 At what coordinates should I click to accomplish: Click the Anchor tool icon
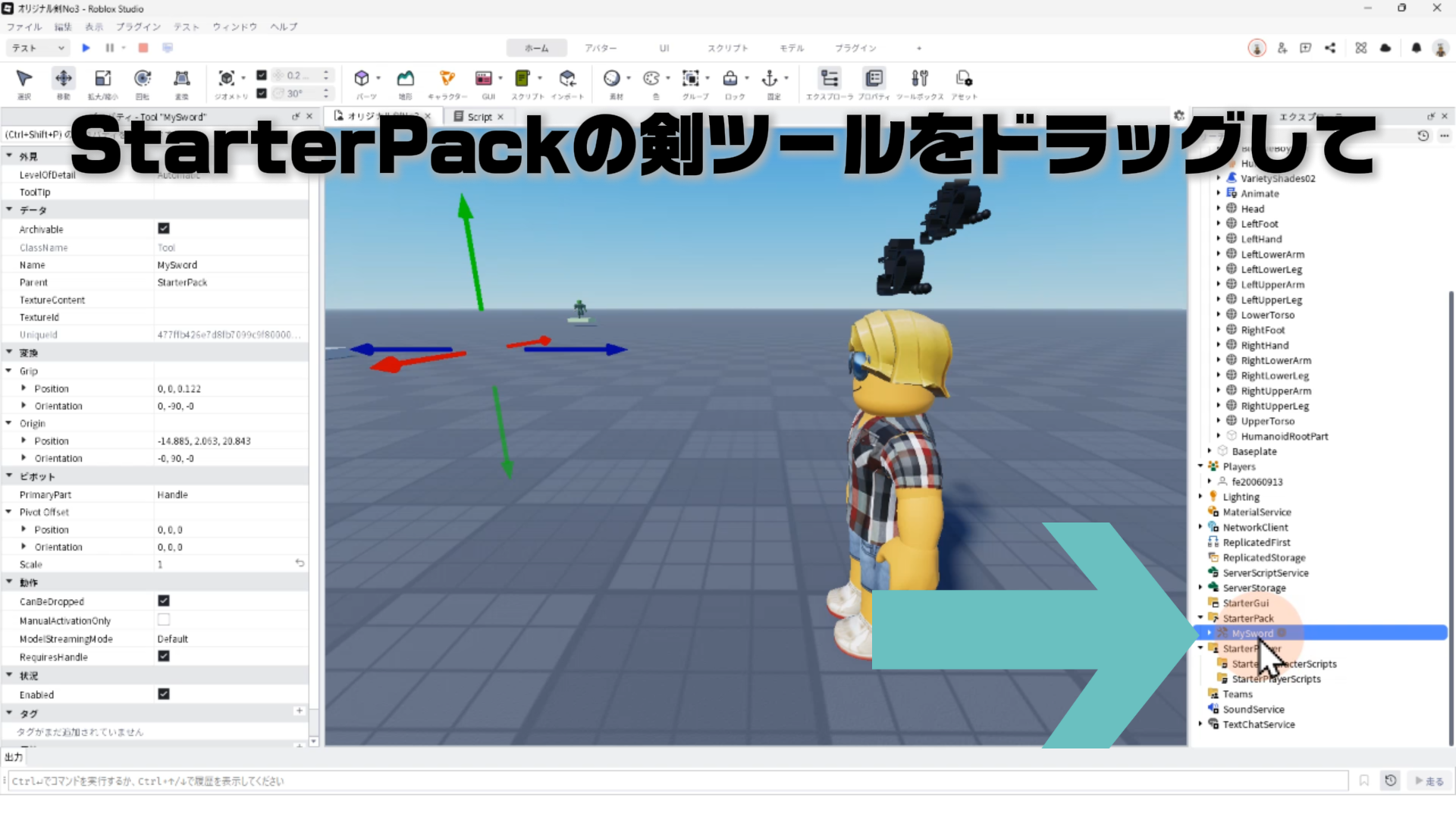770,79
